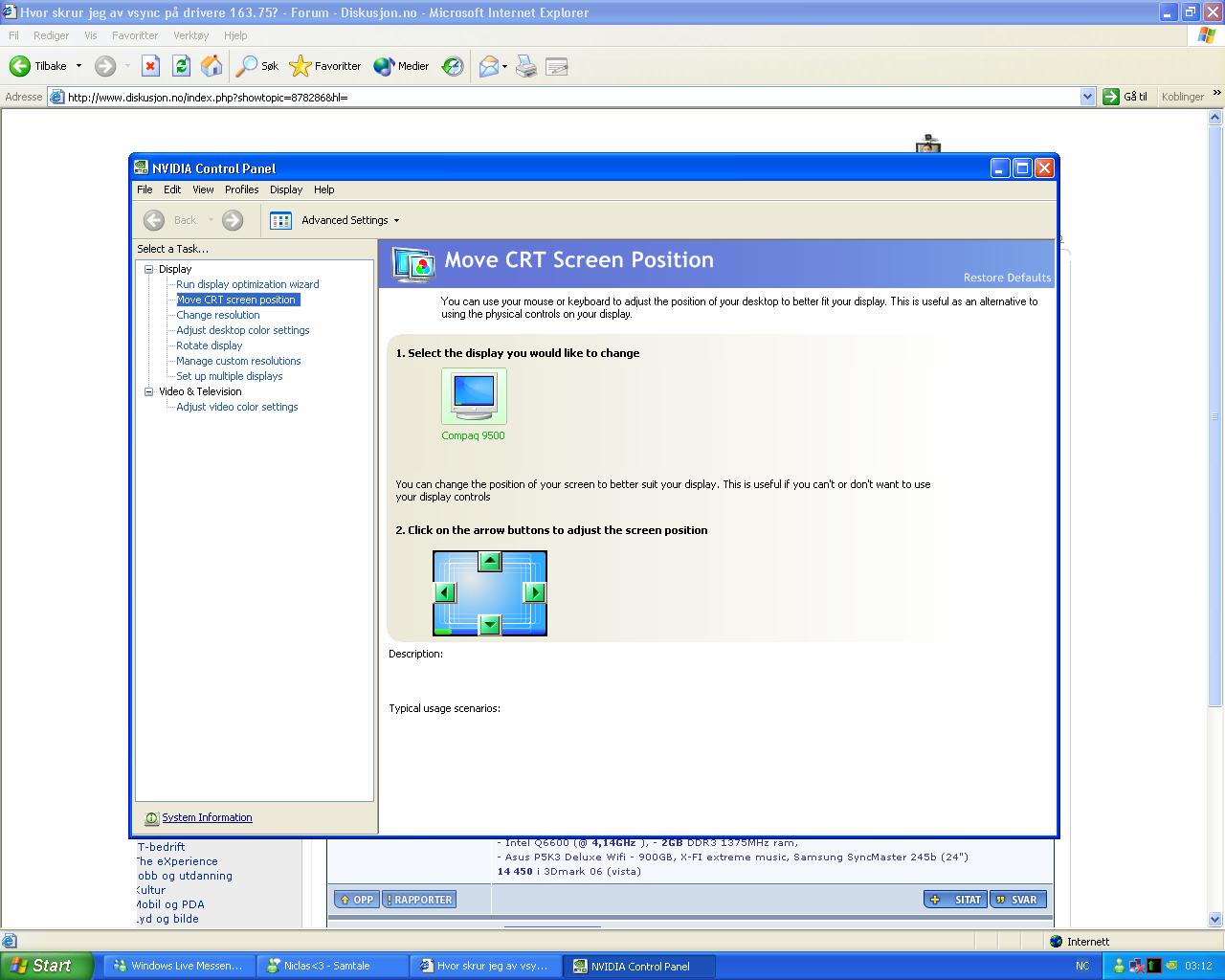This screenshot has height=980, width=1225.
Task: Open the System Information link
Action: [x=207, y=818]
